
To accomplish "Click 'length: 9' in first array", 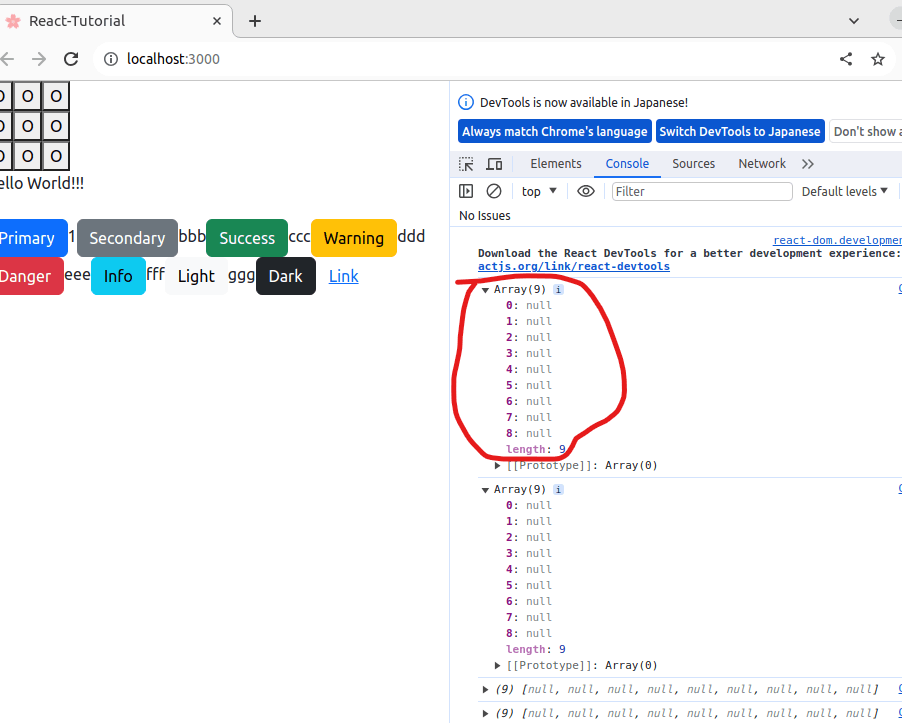I will tap(536, 450).
